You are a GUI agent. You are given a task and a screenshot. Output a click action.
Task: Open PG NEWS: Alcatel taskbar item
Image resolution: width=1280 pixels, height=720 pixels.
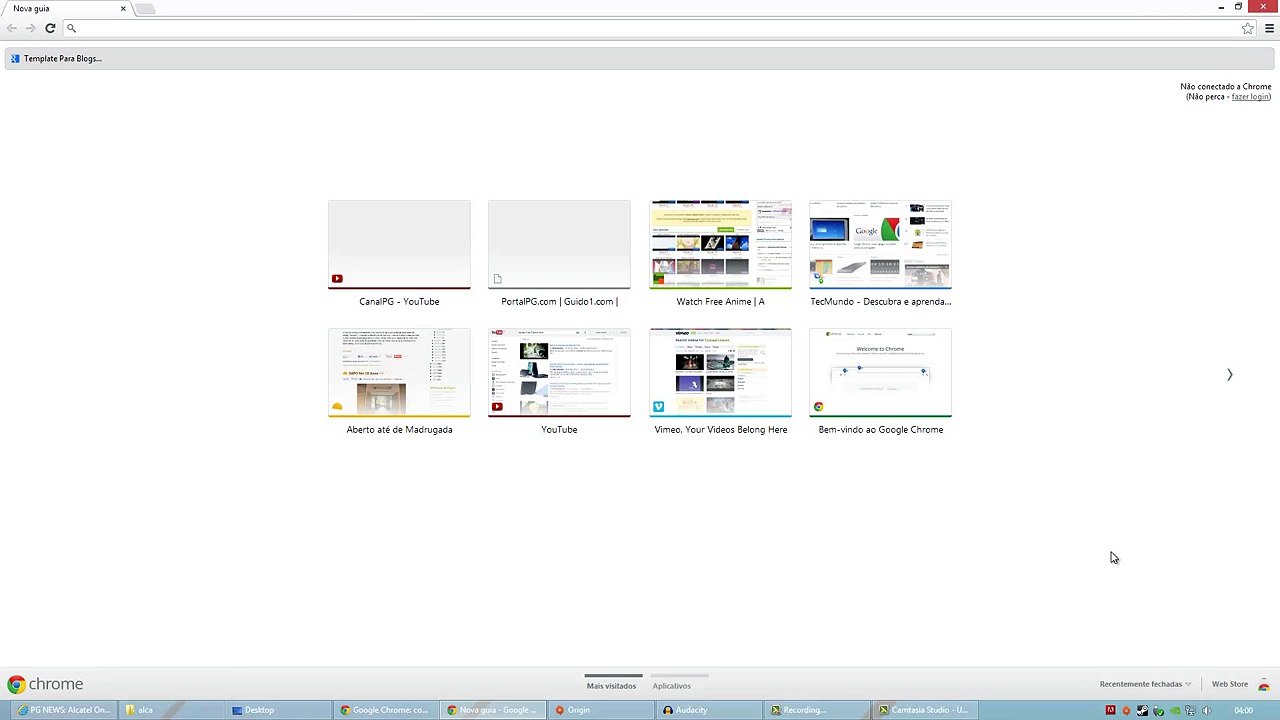point(62,710)
